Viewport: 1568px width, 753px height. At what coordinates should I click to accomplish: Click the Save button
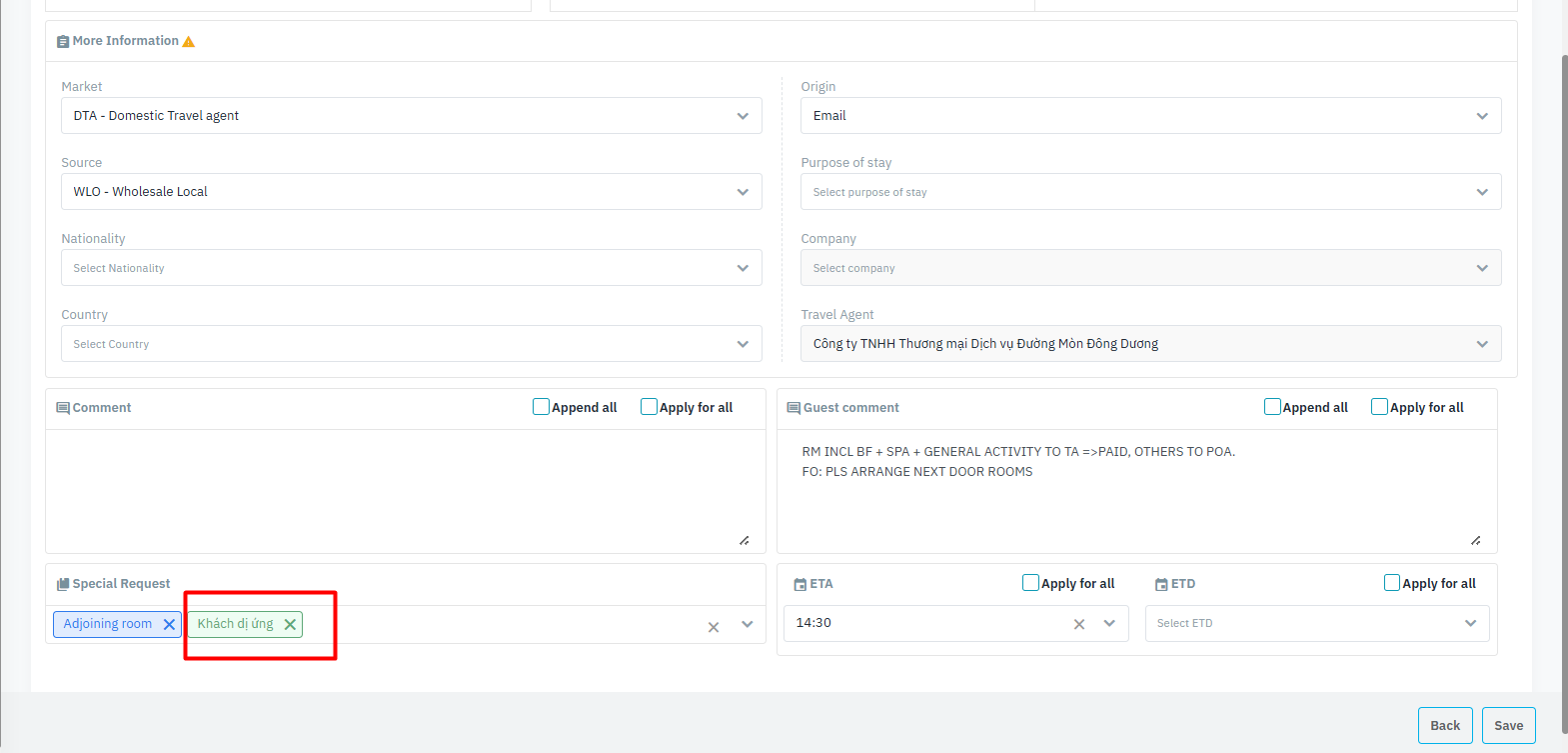click(x=1508, y=726)
